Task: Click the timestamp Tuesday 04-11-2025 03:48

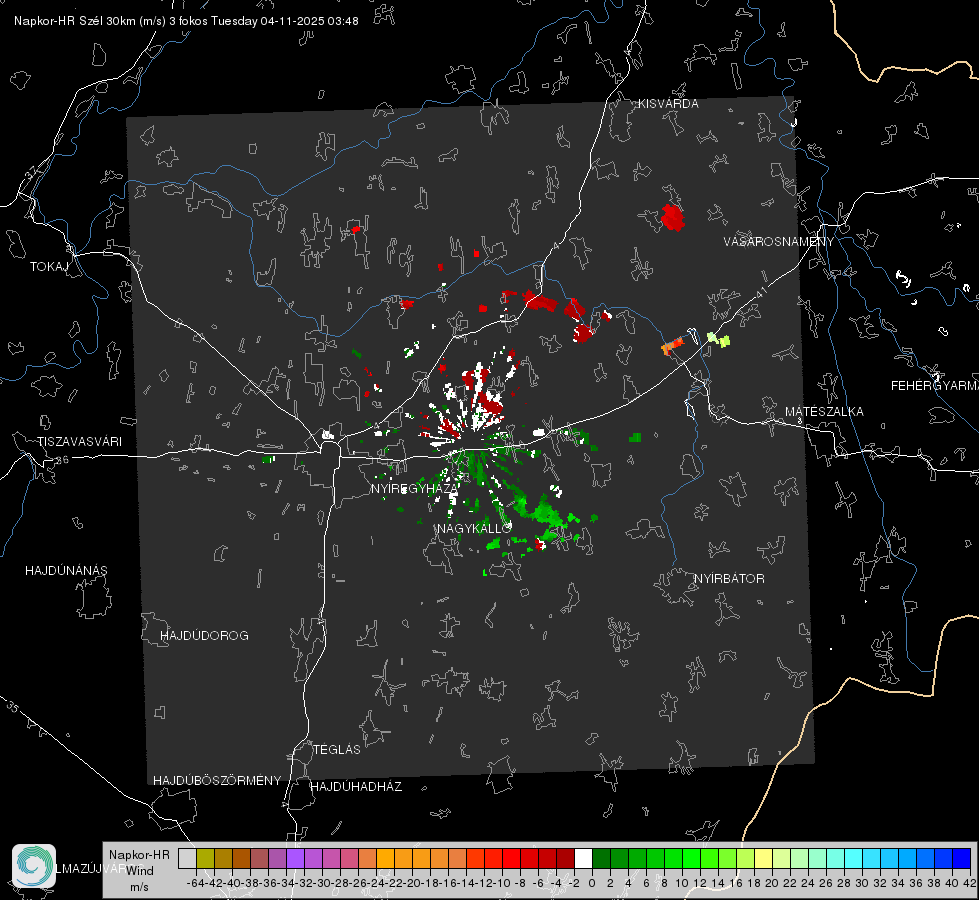Action: (x=285, y=21)
